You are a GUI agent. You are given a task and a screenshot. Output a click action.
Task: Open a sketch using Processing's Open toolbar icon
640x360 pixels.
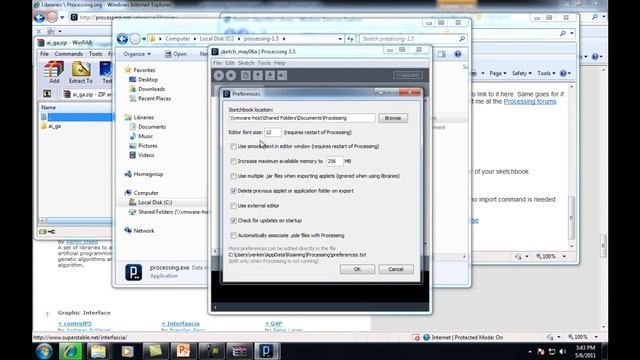click(258, 75)
